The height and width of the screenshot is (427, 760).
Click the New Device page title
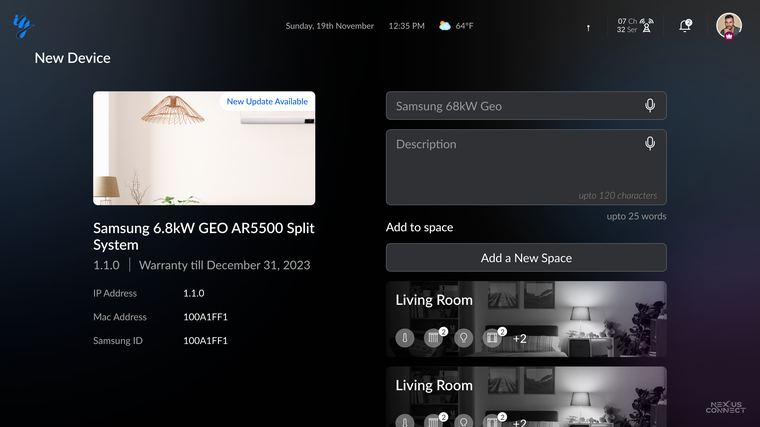click(x=72, y=58)
